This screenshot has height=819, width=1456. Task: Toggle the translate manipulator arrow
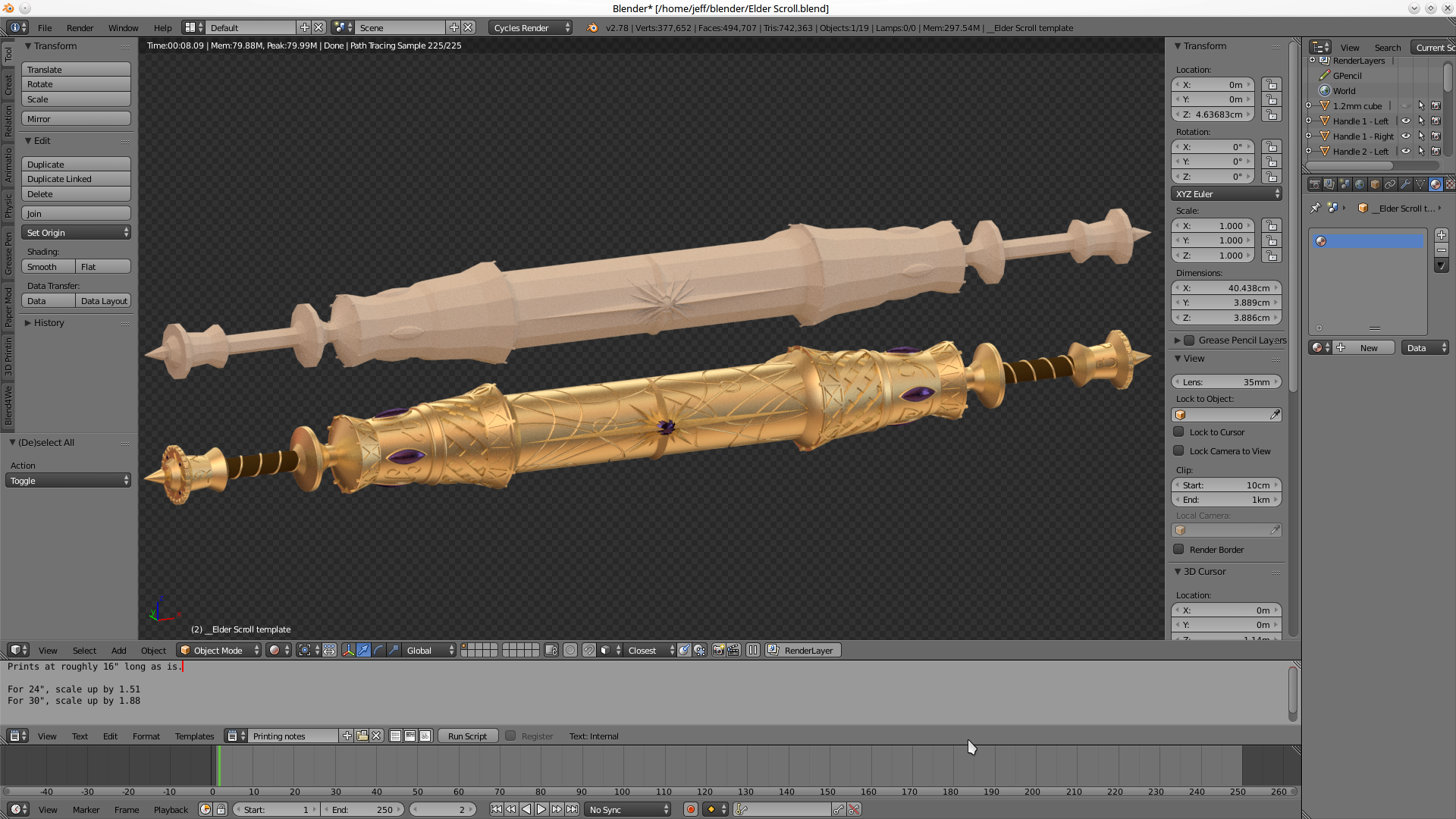[363, 650]
